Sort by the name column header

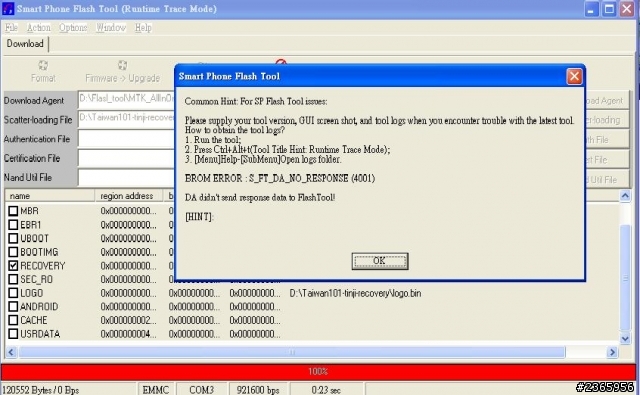[x=50, y=196]
